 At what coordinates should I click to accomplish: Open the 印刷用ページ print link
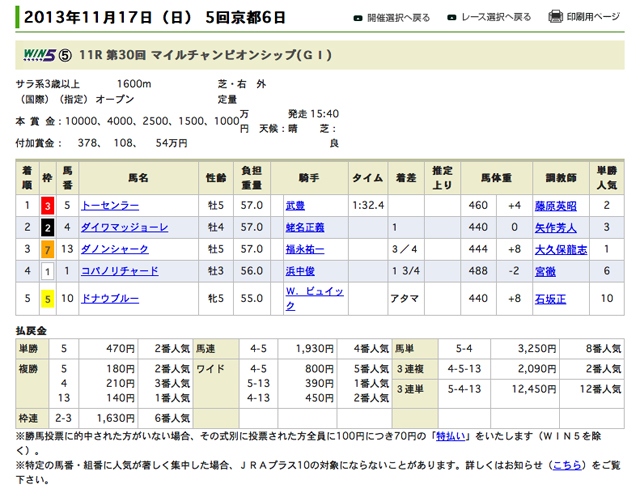click(x=593, y=17)
